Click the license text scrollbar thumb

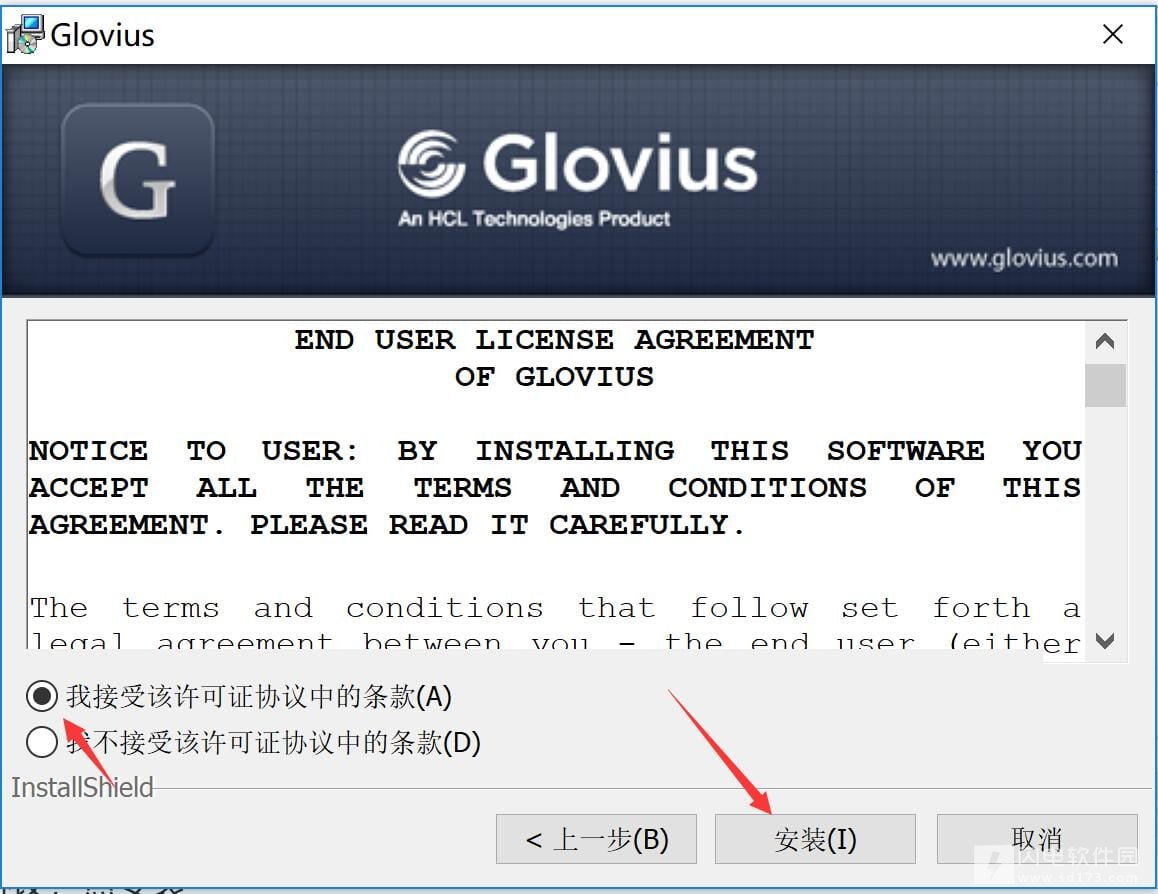coord(1105,385)
